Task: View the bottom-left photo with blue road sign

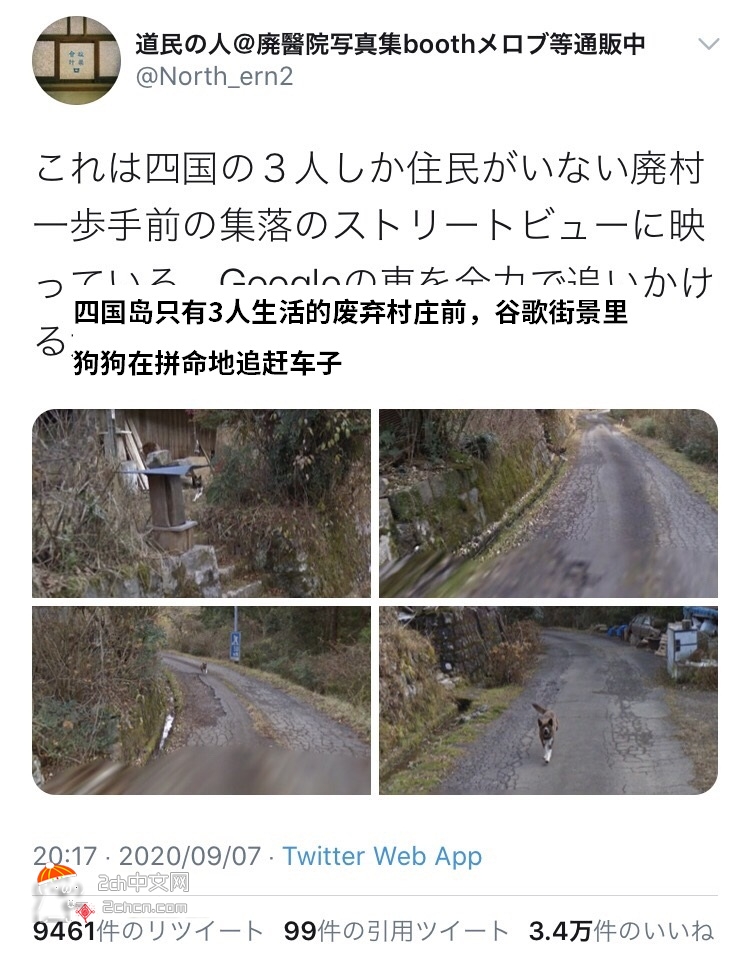Action: click(x=201, y=700)
